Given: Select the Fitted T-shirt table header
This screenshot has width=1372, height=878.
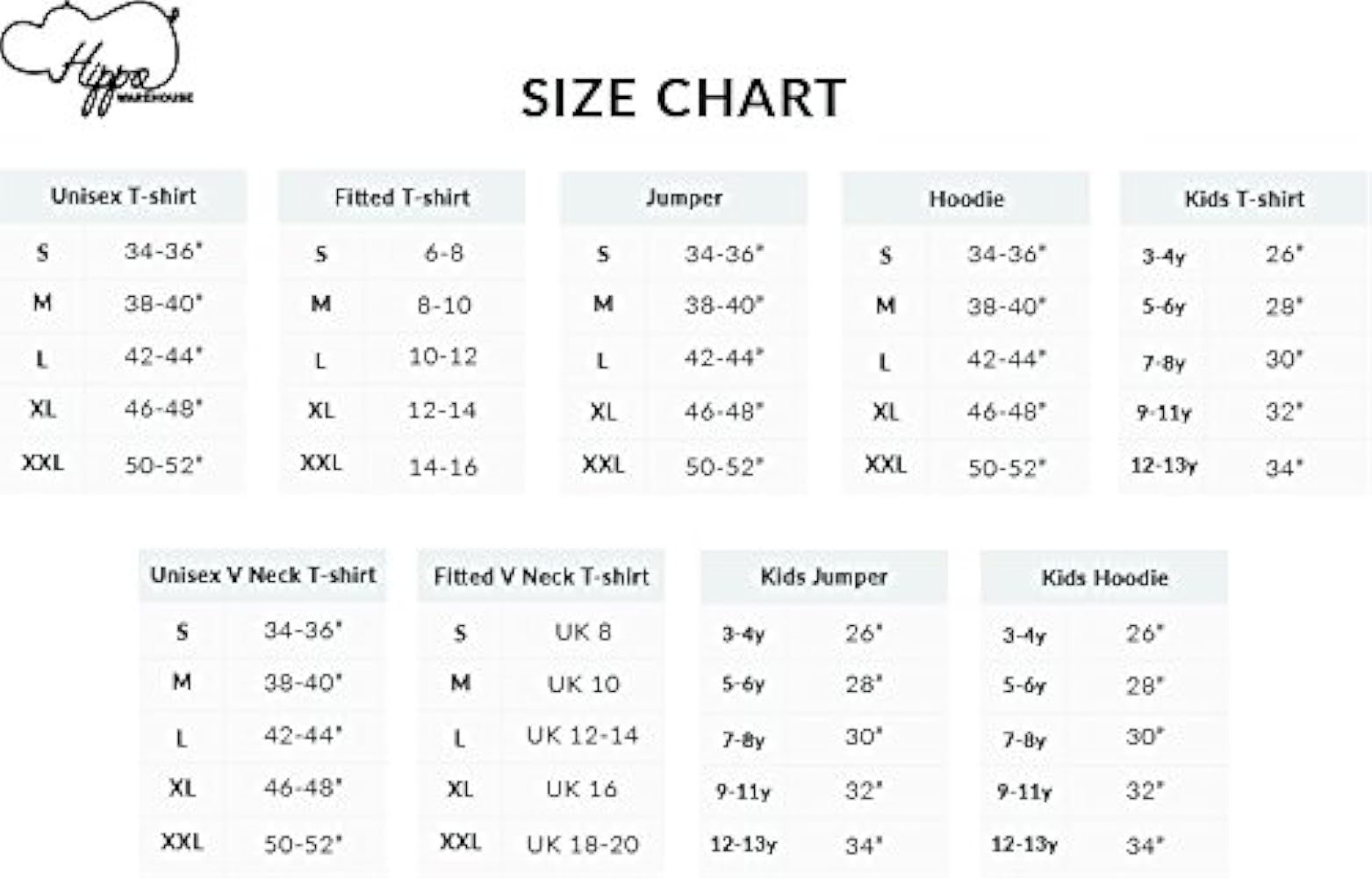Looking at the screenshot, I should tap(402, 198).
